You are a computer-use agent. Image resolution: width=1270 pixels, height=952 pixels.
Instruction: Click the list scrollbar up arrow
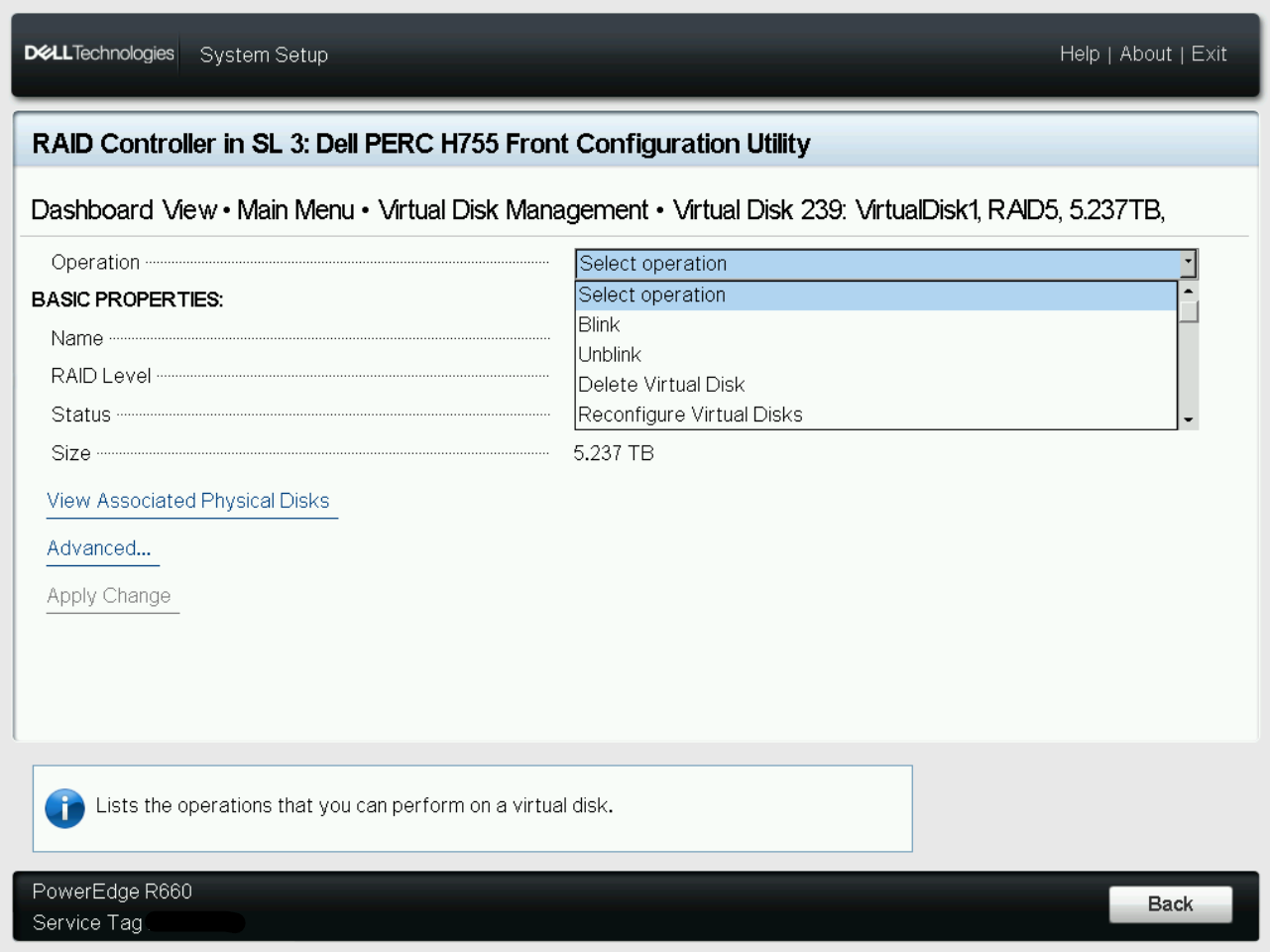[x=1188, y=292]
